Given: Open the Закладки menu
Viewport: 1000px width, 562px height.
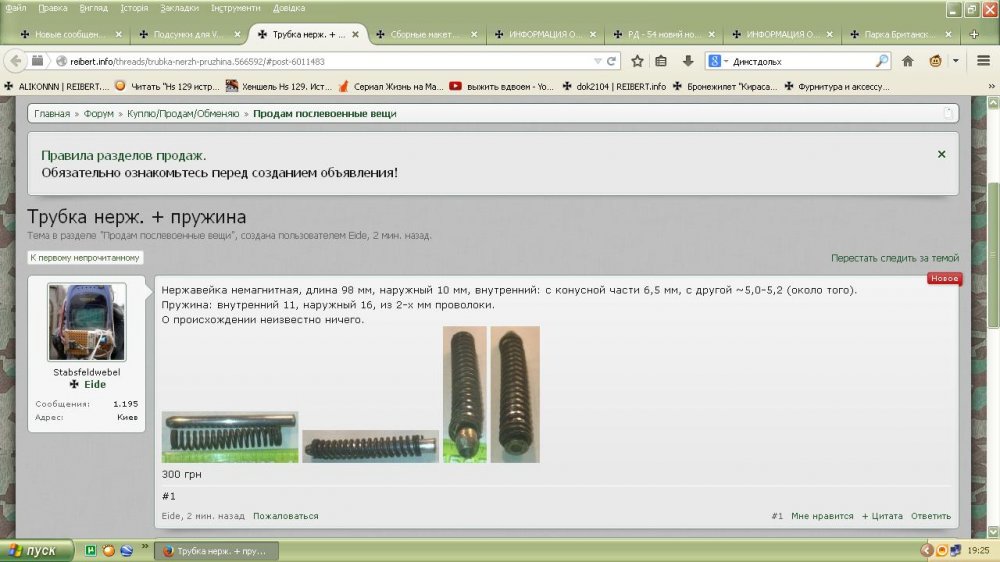Looking at the screenshot, I should 179,8.
